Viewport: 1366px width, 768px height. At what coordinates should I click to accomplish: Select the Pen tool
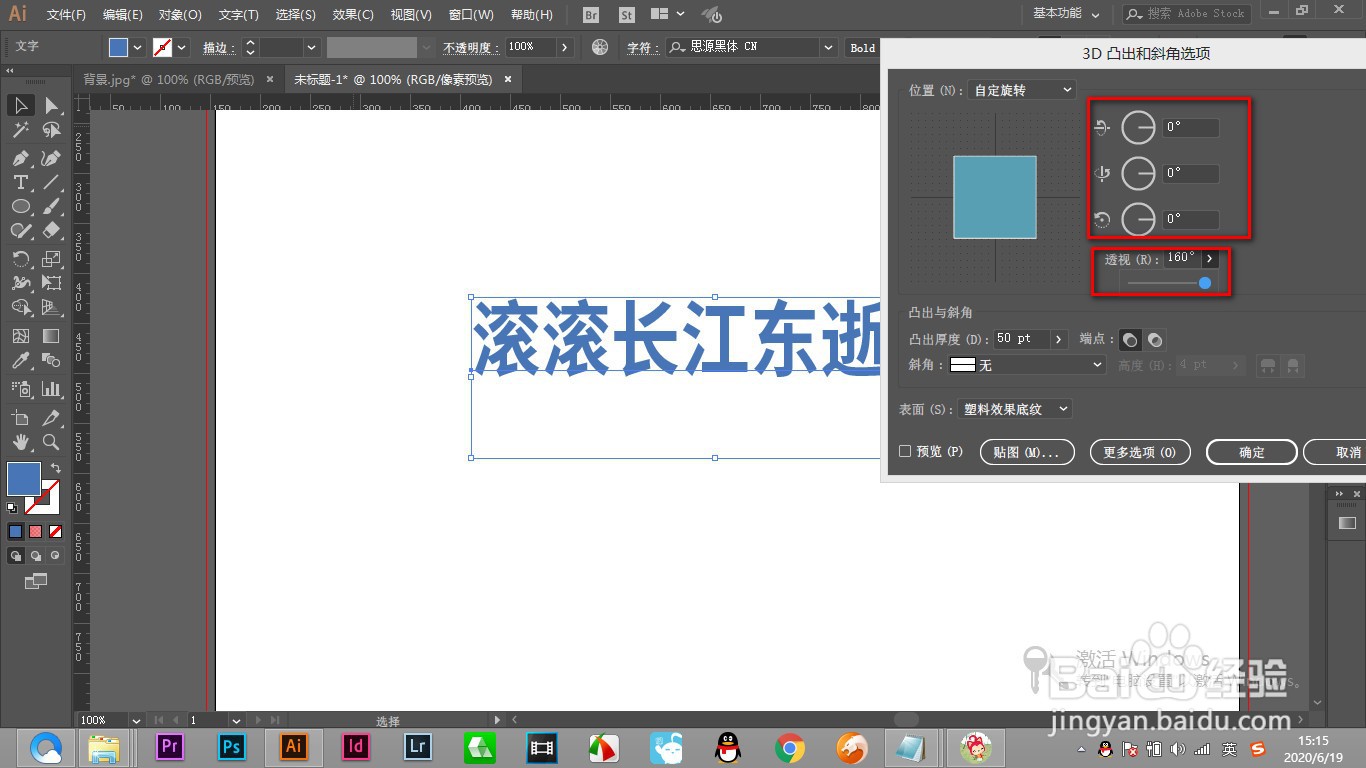20,158
